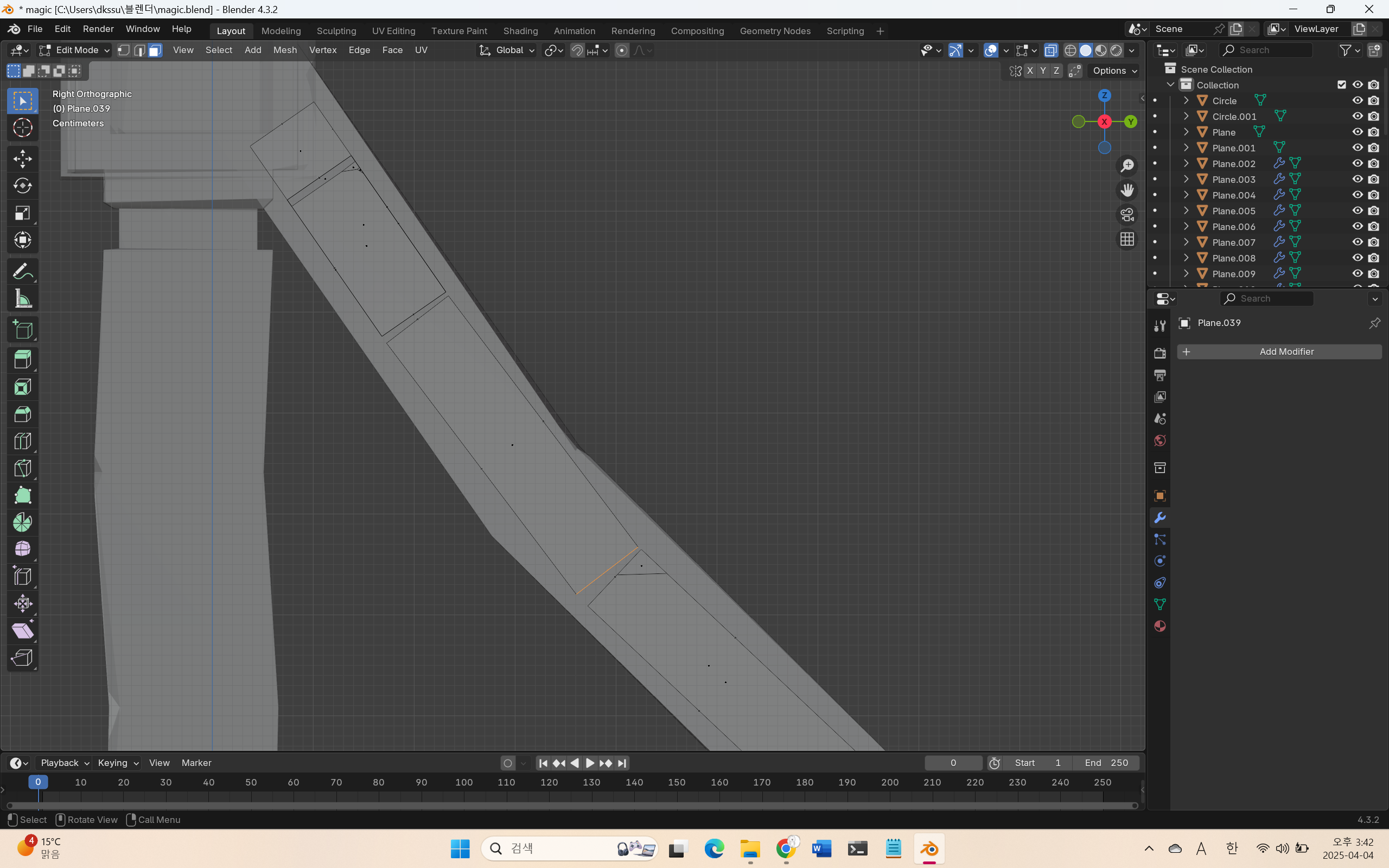Collapse the Collection tree
Viewport: 1389px width, 868px height.
pos(1170,85)
